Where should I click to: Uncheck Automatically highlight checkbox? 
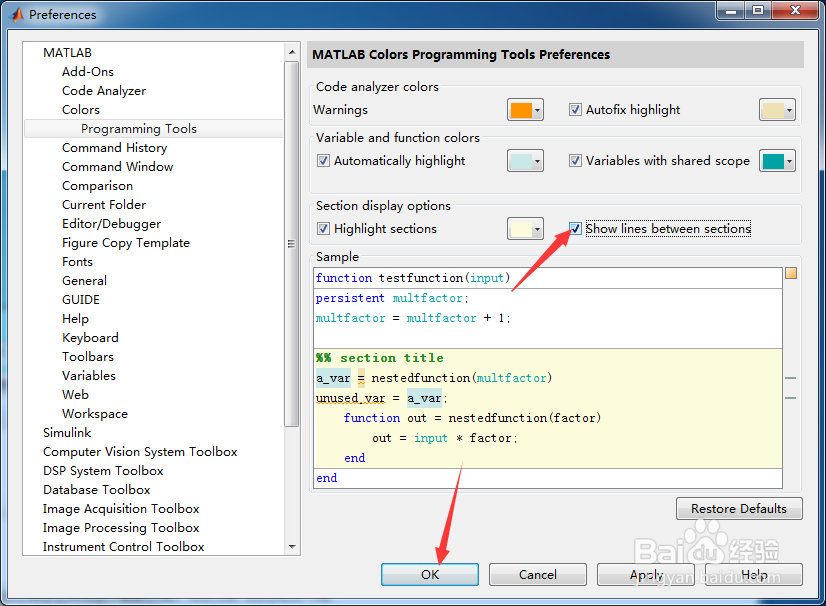(323, 161)
